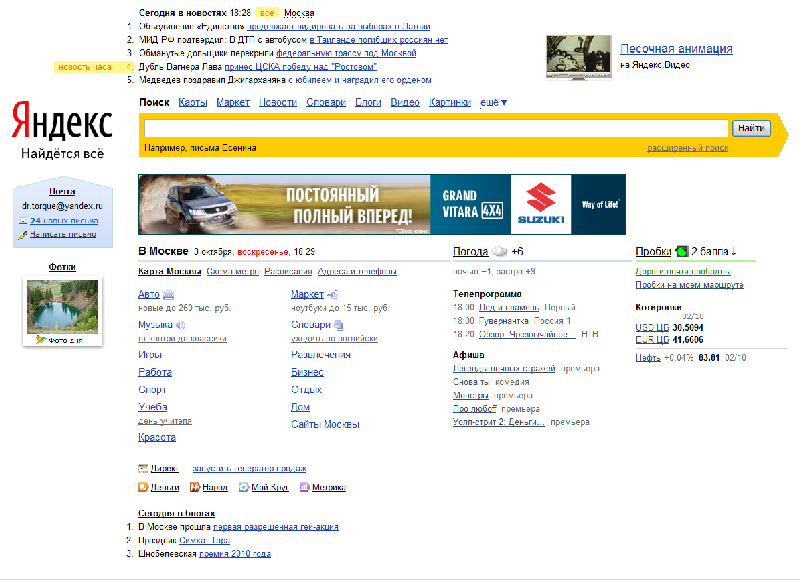Open the Схема метро link
The width and height of the screenshot is (800, 585).
[233, 271]
